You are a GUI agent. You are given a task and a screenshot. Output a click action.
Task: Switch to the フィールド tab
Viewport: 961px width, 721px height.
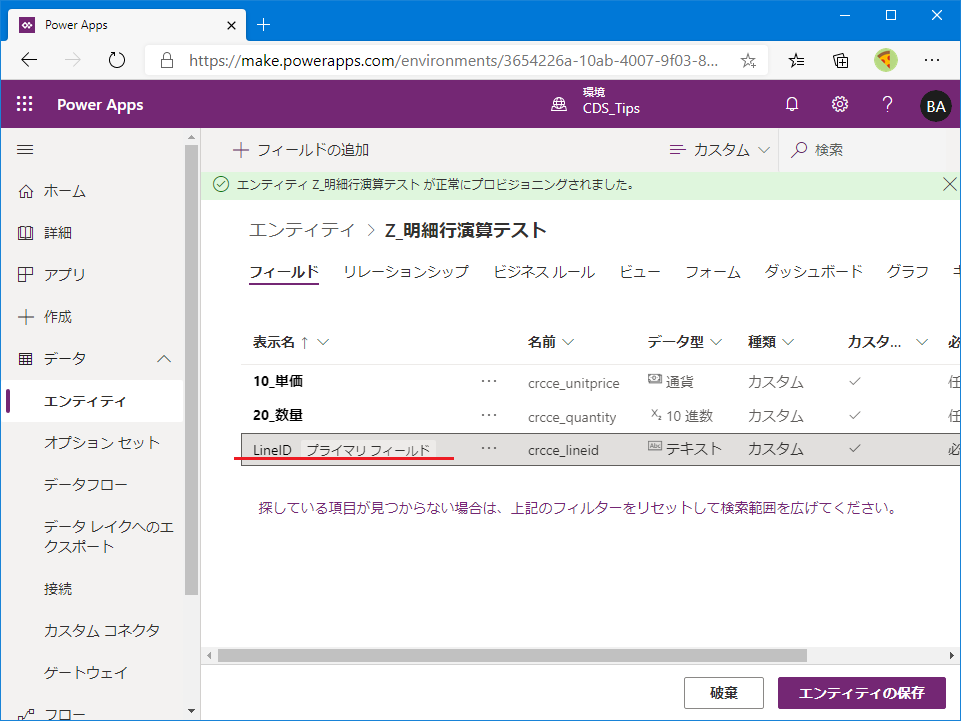(x=284, y=272)
